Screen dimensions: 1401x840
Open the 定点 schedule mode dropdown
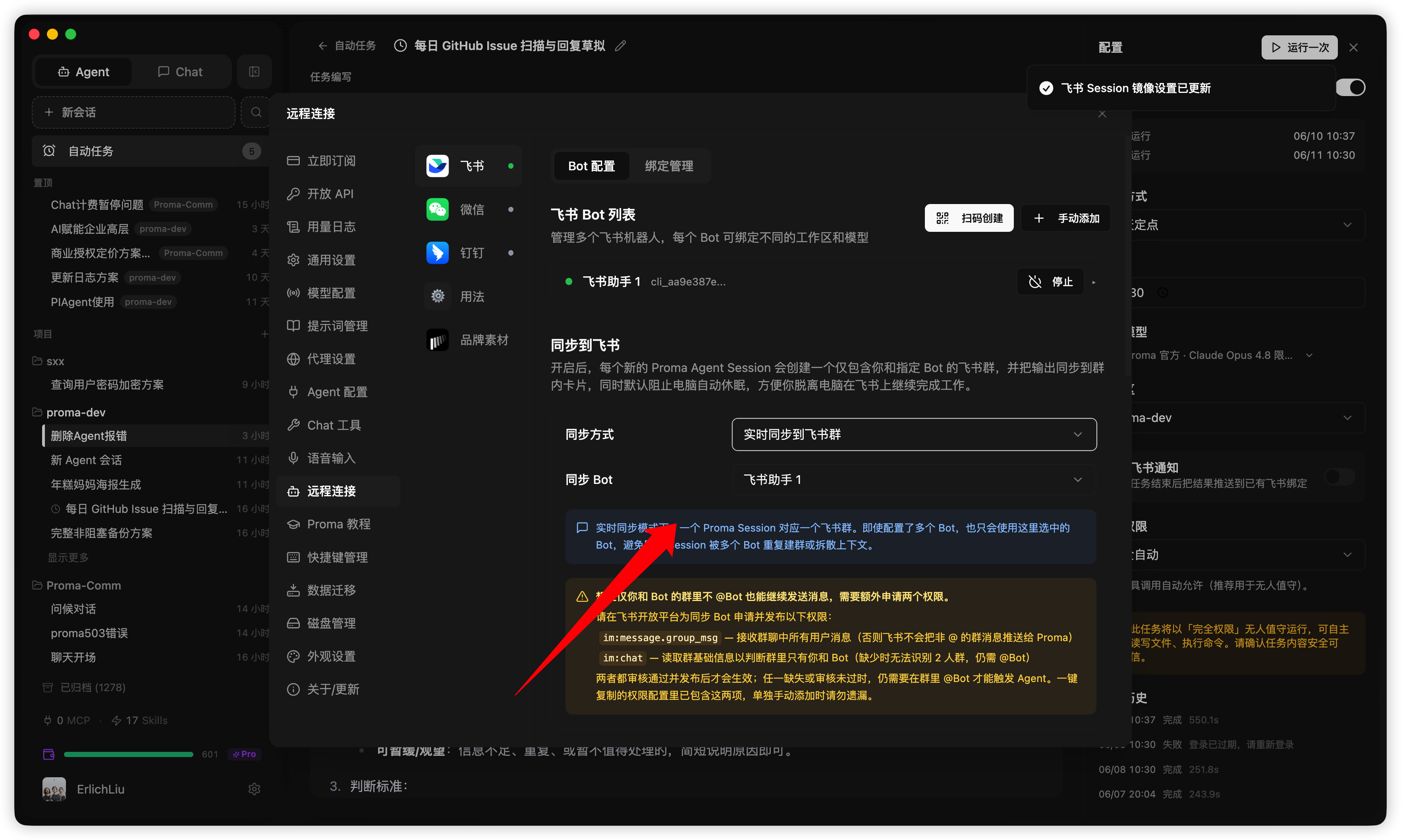point(1245,225)
